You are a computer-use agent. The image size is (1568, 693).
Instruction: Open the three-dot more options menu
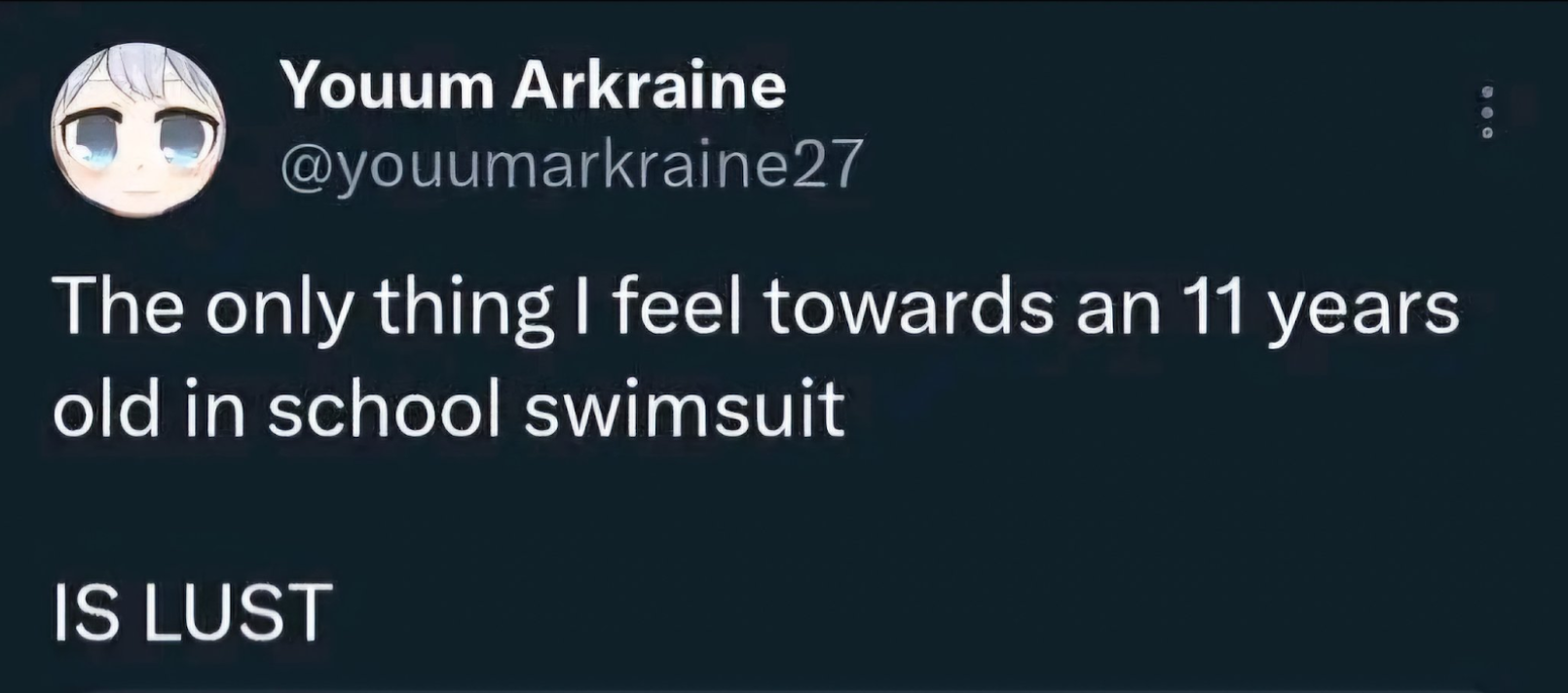(x=1487, y=111)
